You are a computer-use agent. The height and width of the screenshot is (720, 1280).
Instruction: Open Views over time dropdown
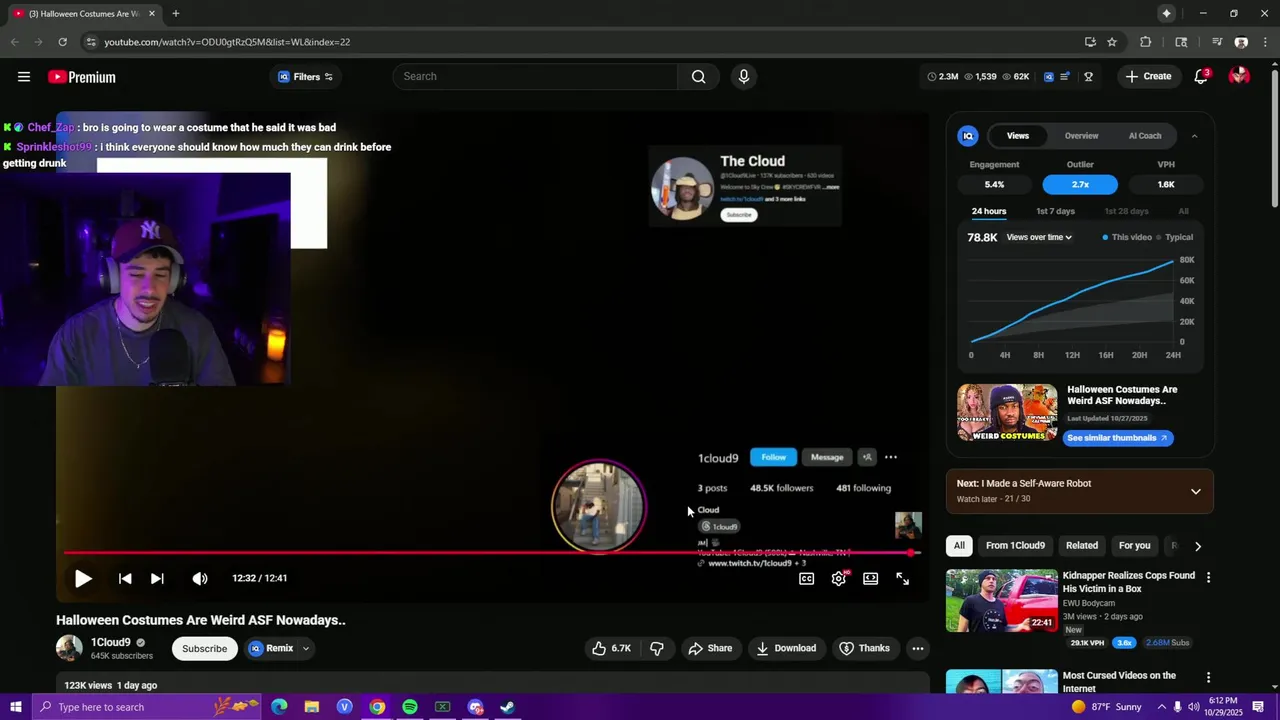(1039, 237)
